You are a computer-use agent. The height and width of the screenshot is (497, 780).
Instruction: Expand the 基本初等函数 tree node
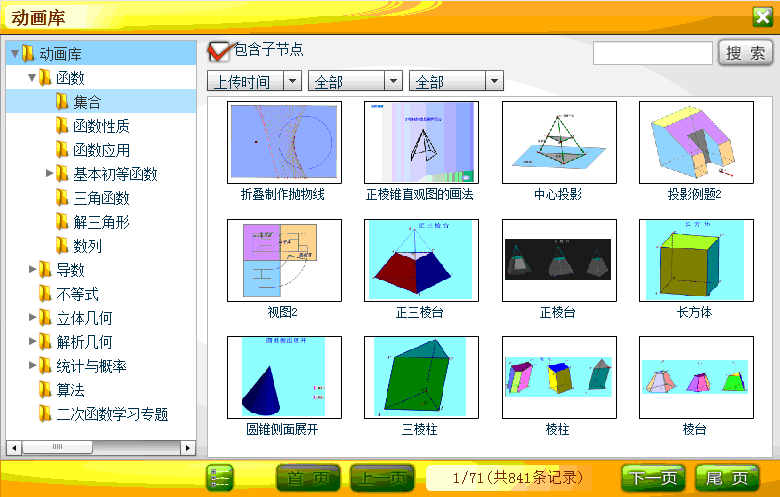click(50, 174)
